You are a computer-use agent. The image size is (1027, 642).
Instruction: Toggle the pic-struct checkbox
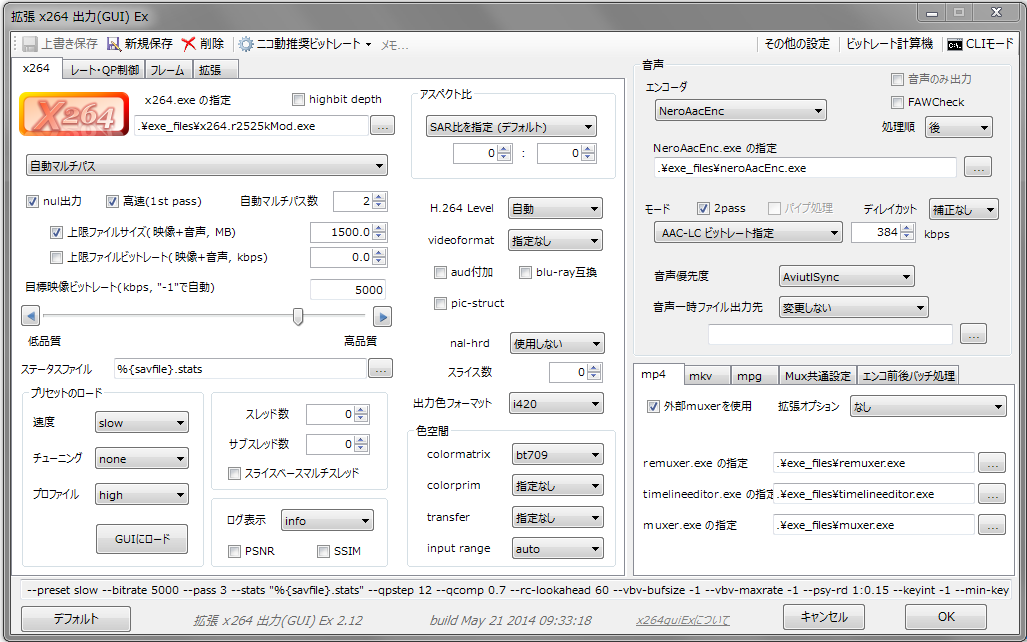(440, 303)
